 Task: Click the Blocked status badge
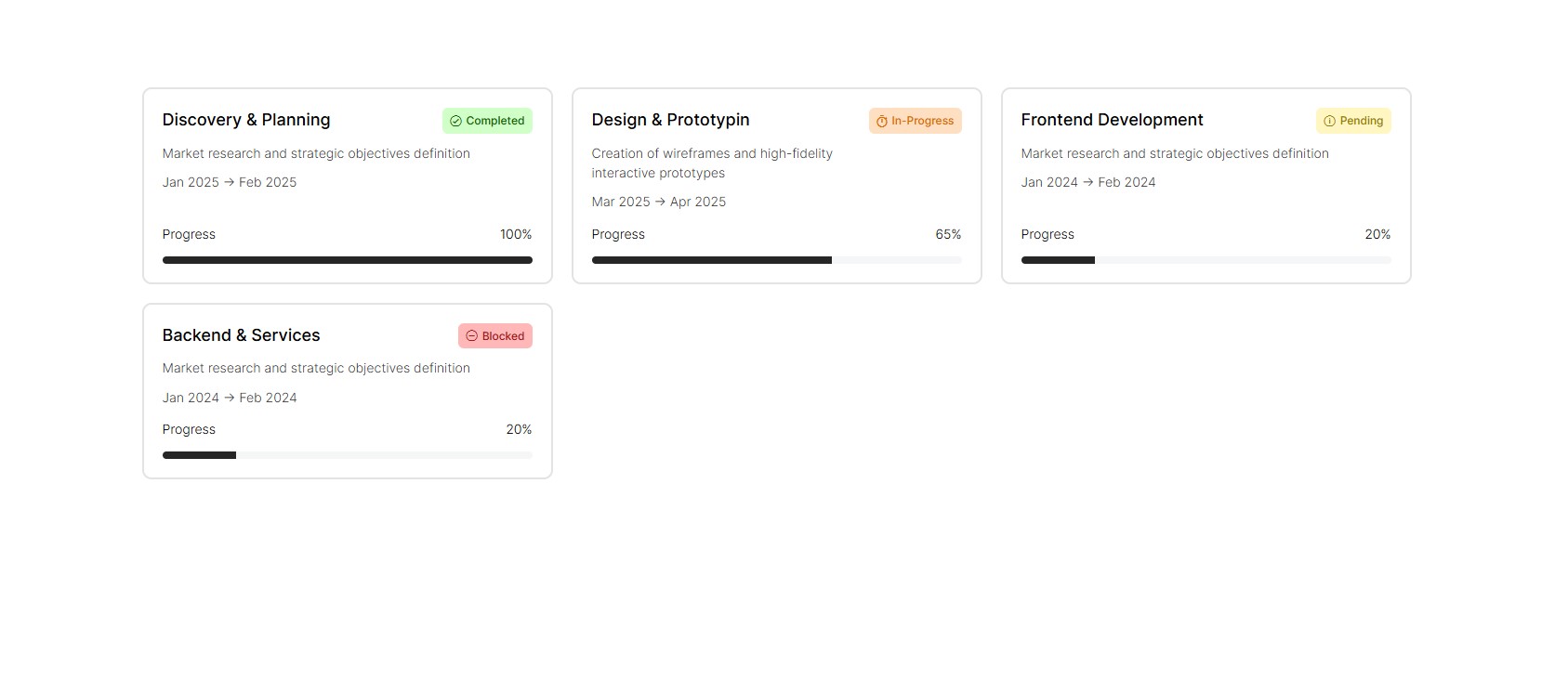click(495, 336)
